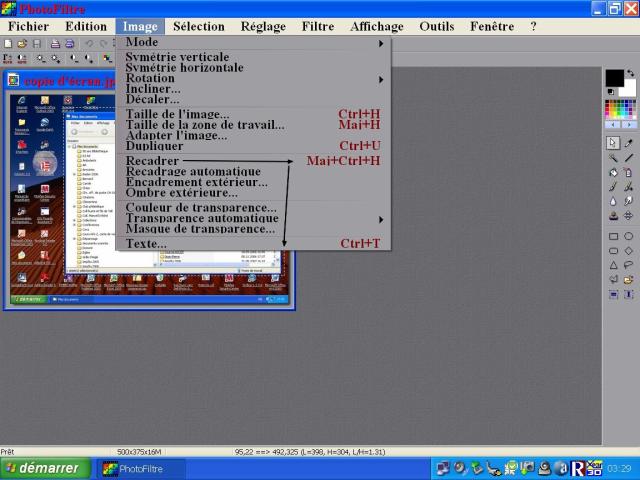640x480 pixels.
Task: Click the previous palette page arrow
Action: point(613,124)
